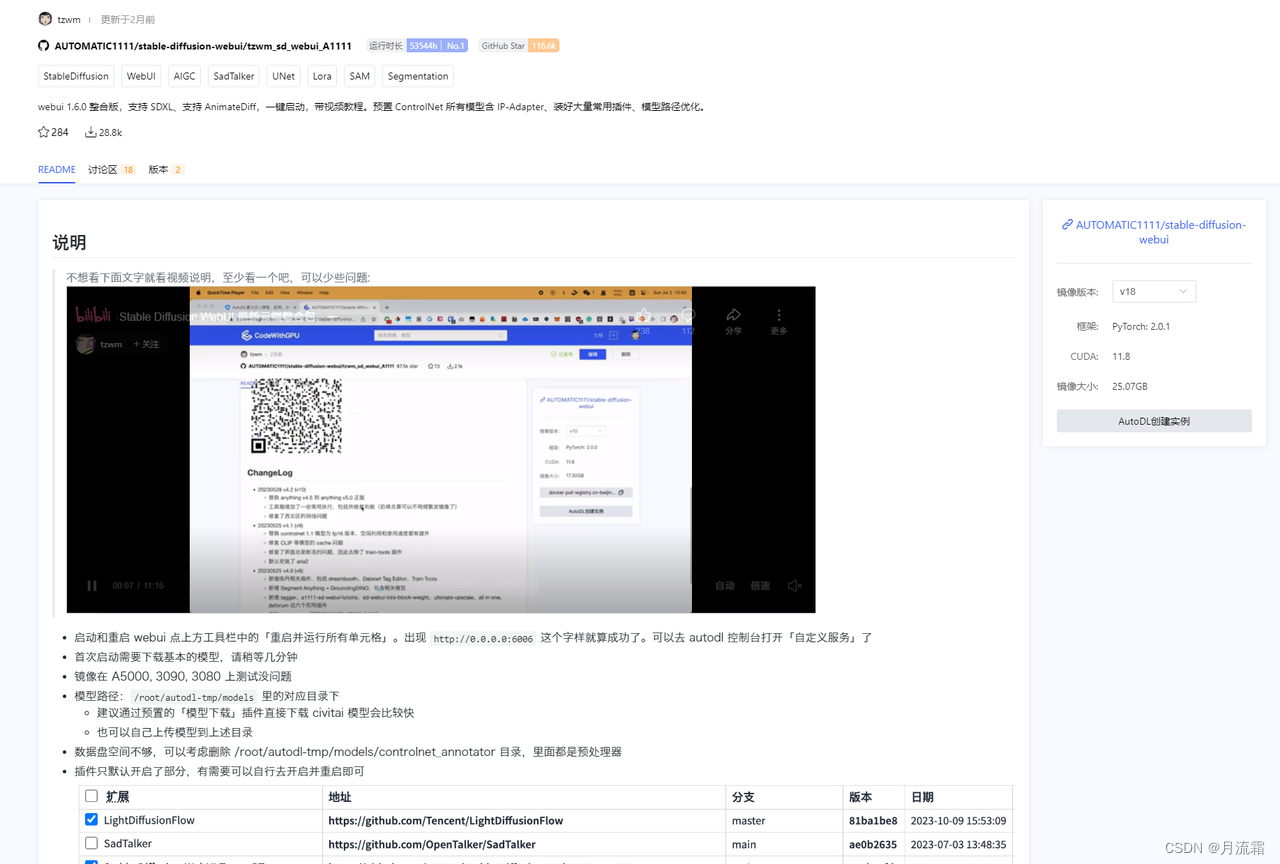Switch to the README tab
The width and height of the screenshot is (1280, 864).
(x=57, y=170)
